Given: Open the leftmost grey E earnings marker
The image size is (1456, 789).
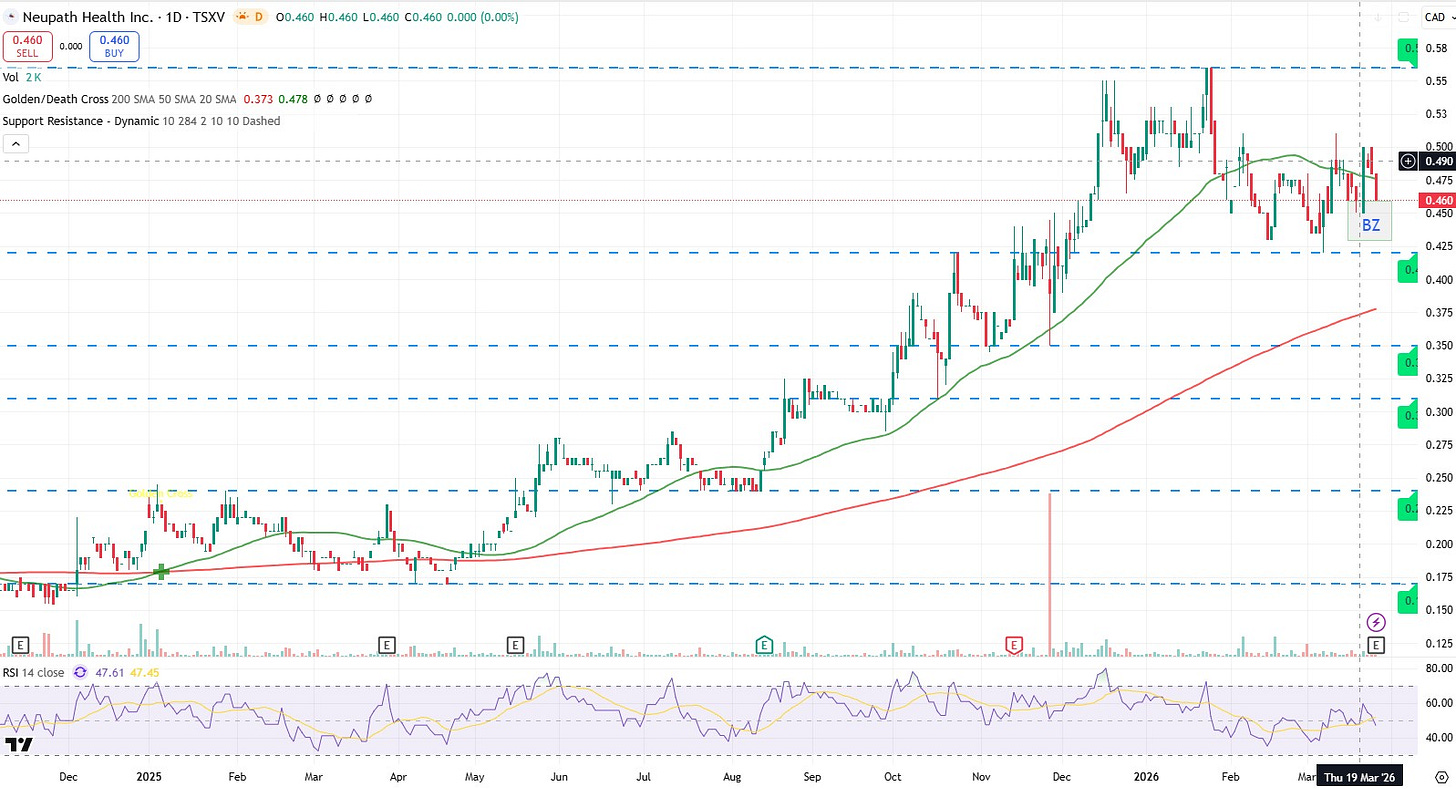Looking at the screenshot, I should click(20, 644).
